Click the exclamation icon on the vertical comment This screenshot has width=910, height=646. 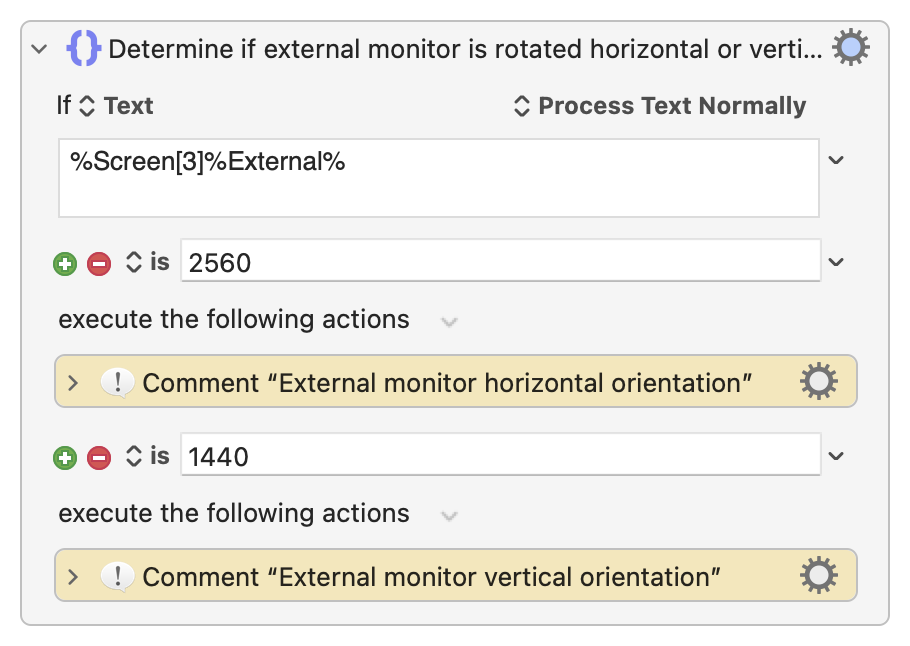[117, 577]
